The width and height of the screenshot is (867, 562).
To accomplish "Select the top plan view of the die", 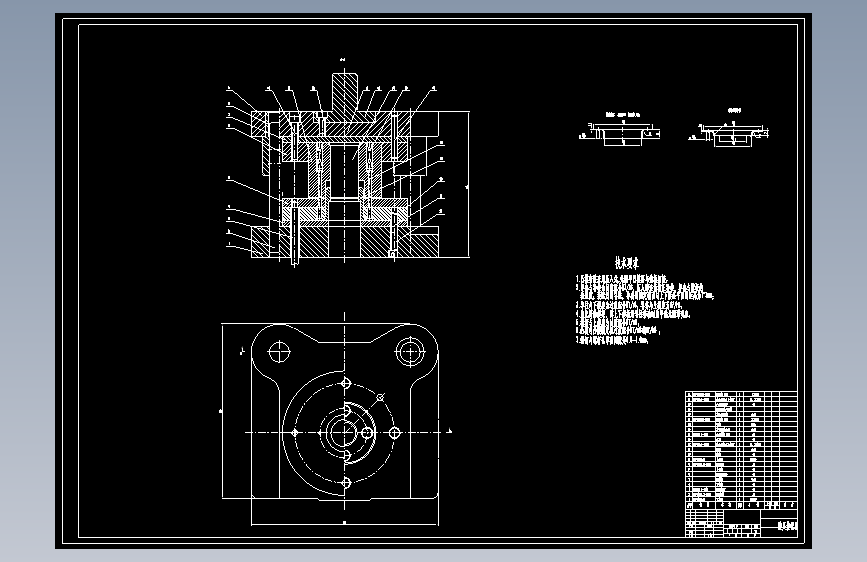I will point(336,419).
